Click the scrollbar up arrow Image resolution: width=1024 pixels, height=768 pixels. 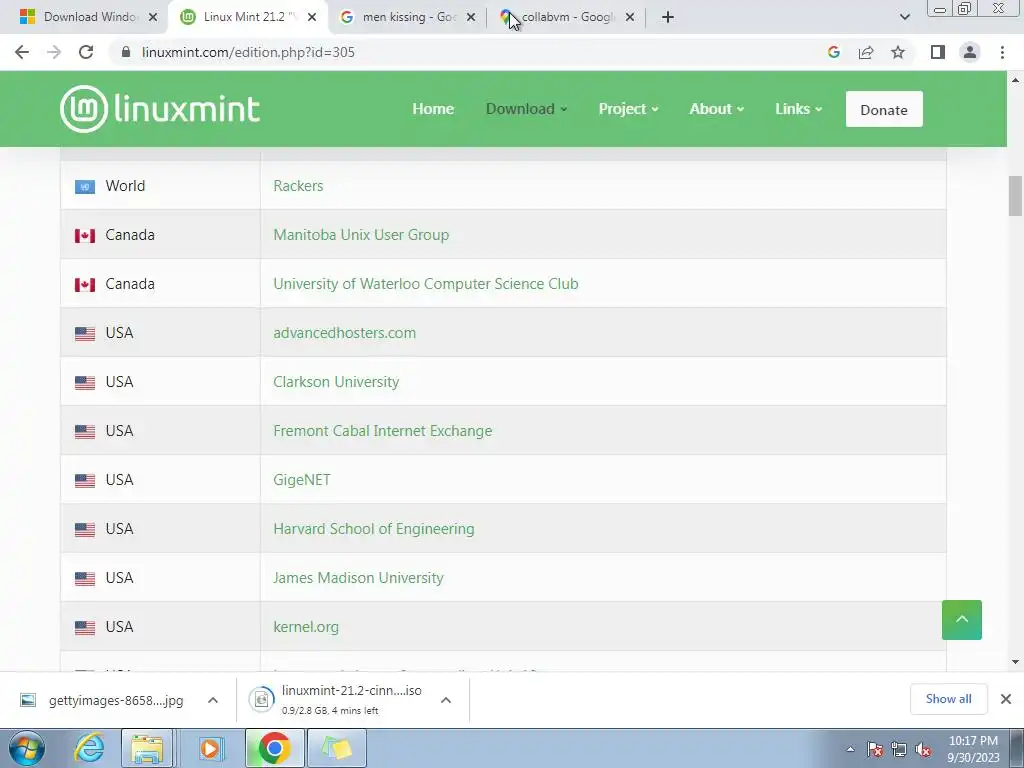click(1015, 80)
